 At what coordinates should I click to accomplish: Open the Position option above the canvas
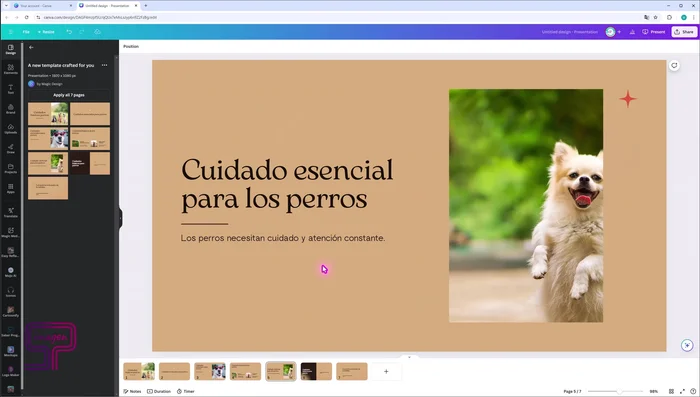coord(131,46)
